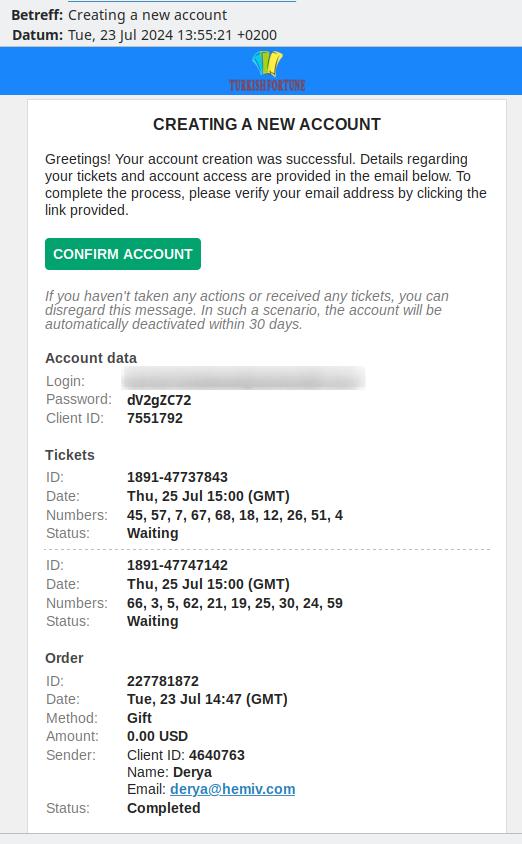Click the sender Client ID 4640763
The image size is (522, 844).
[217, 755]
